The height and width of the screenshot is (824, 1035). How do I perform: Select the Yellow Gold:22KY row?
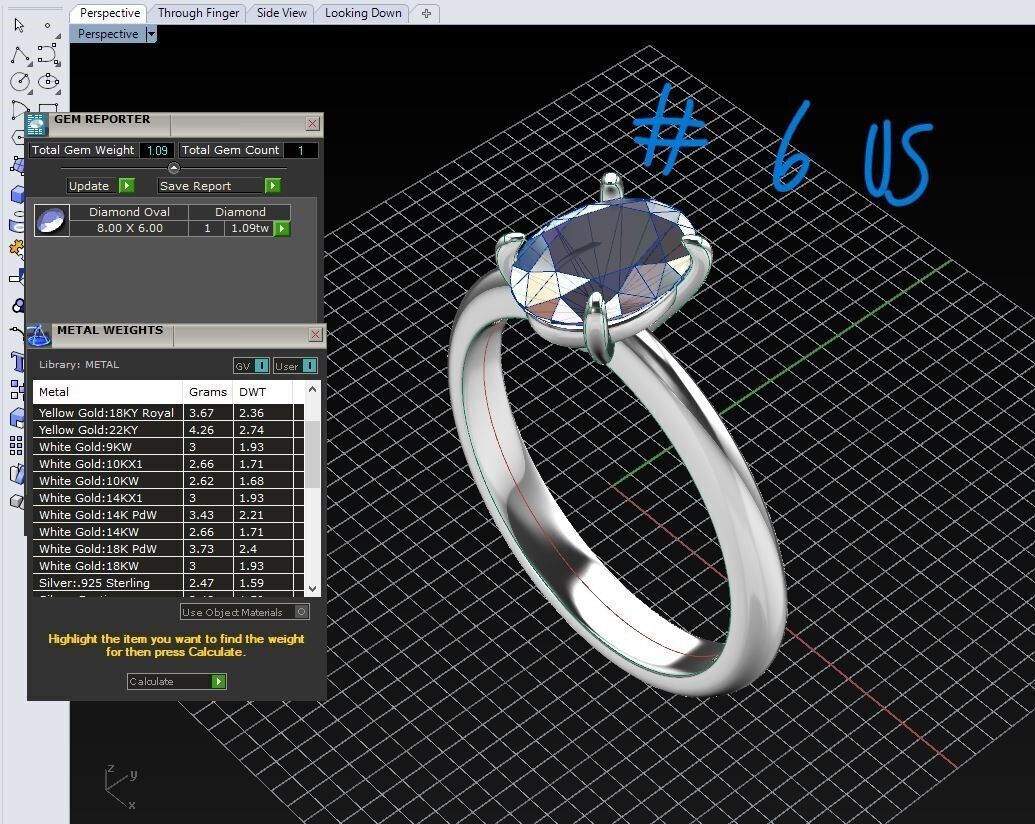point(168,430)
